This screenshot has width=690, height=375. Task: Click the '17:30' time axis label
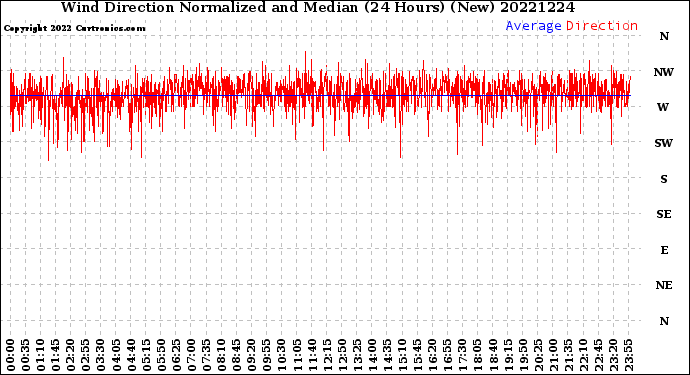[462, 356]
